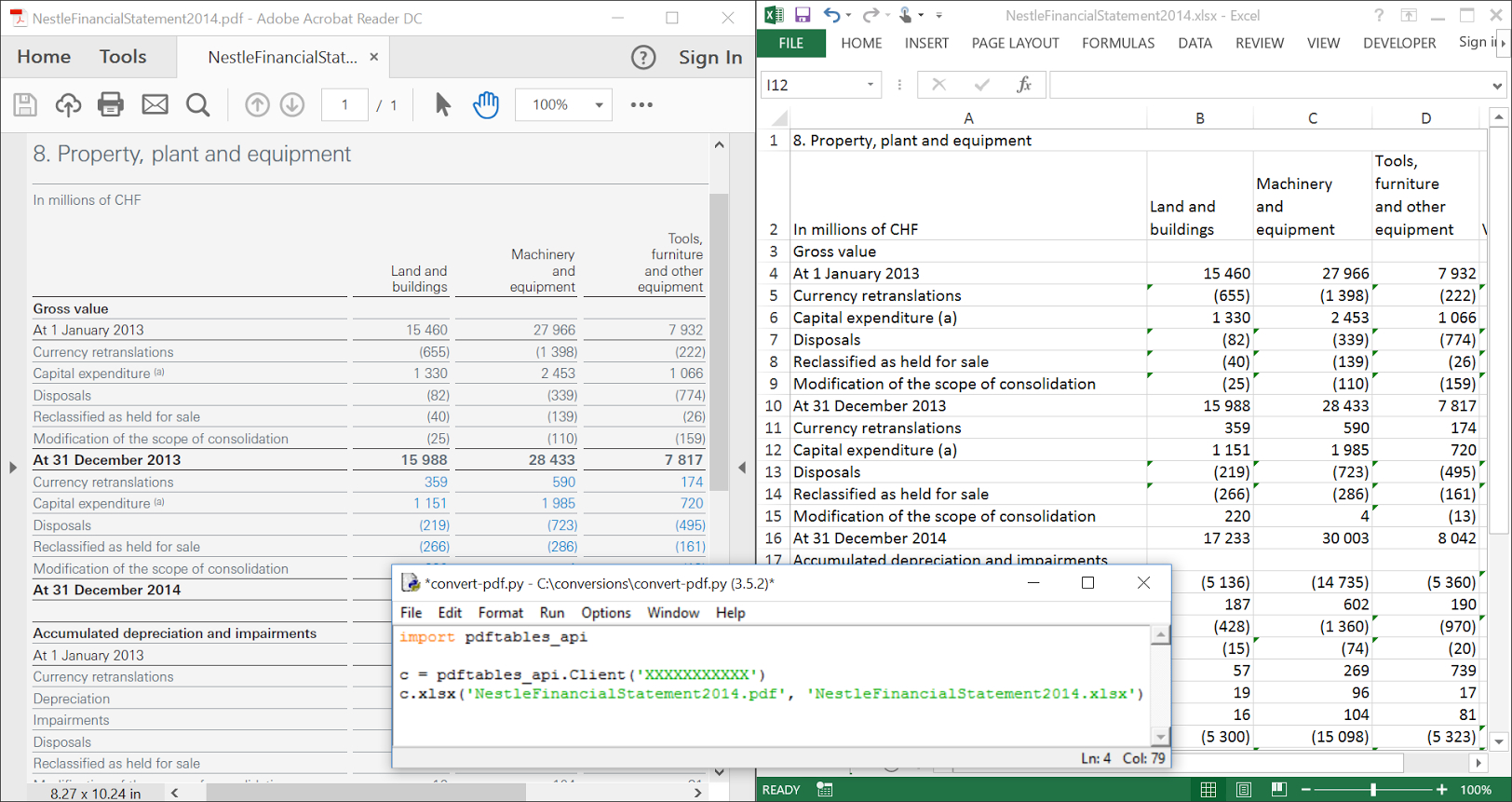Send file by email envelope icon
Viewport: 1512px width, 802px height.
(155, 105)
